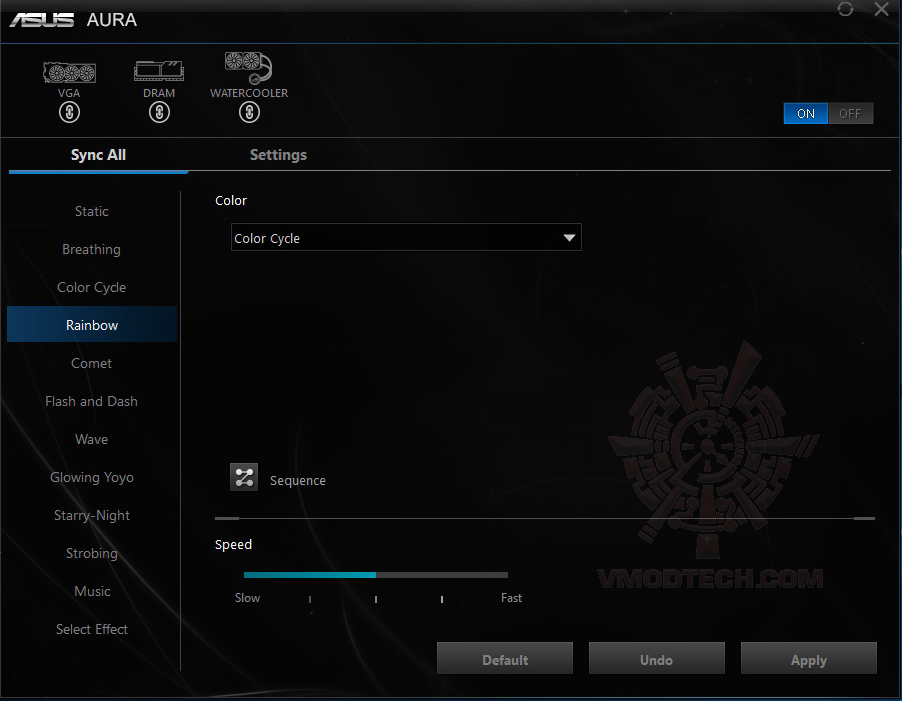Open Select Effect option
Screen dimensions: 902x701
click(x=91, y=629)
